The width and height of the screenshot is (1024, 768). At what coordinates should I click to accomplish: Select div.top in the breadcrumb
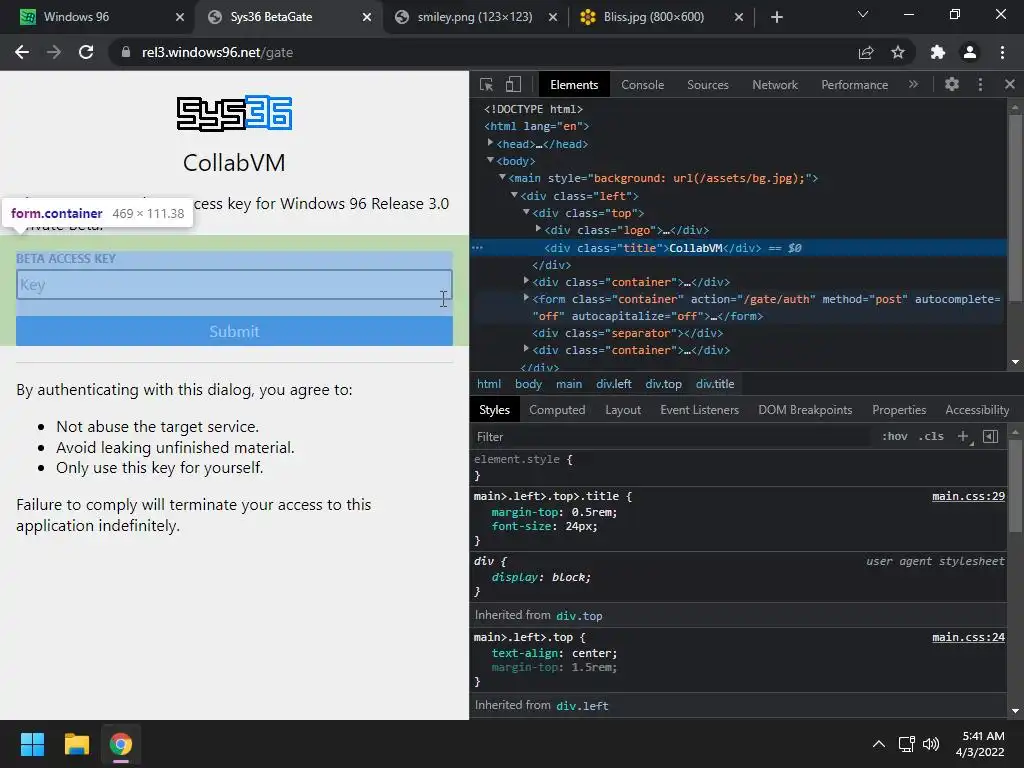tap(664, 384)
